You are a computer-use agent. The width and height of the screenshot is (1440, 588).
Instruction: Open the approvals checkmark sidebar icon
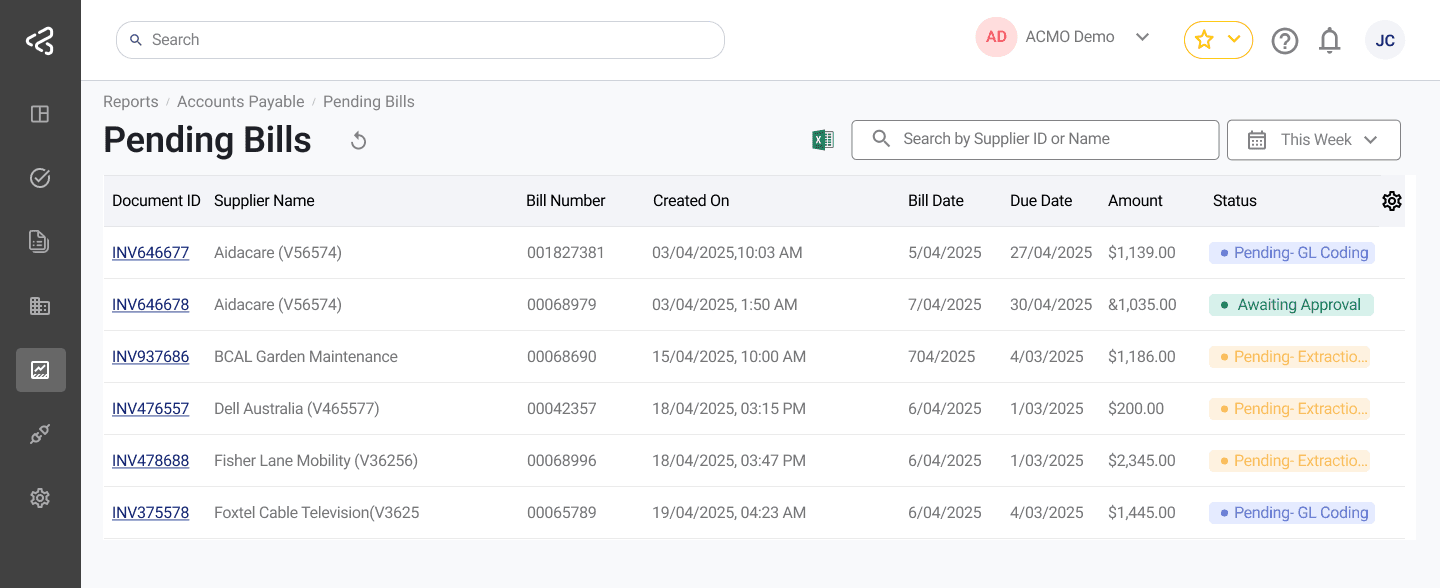coord(40,177)
